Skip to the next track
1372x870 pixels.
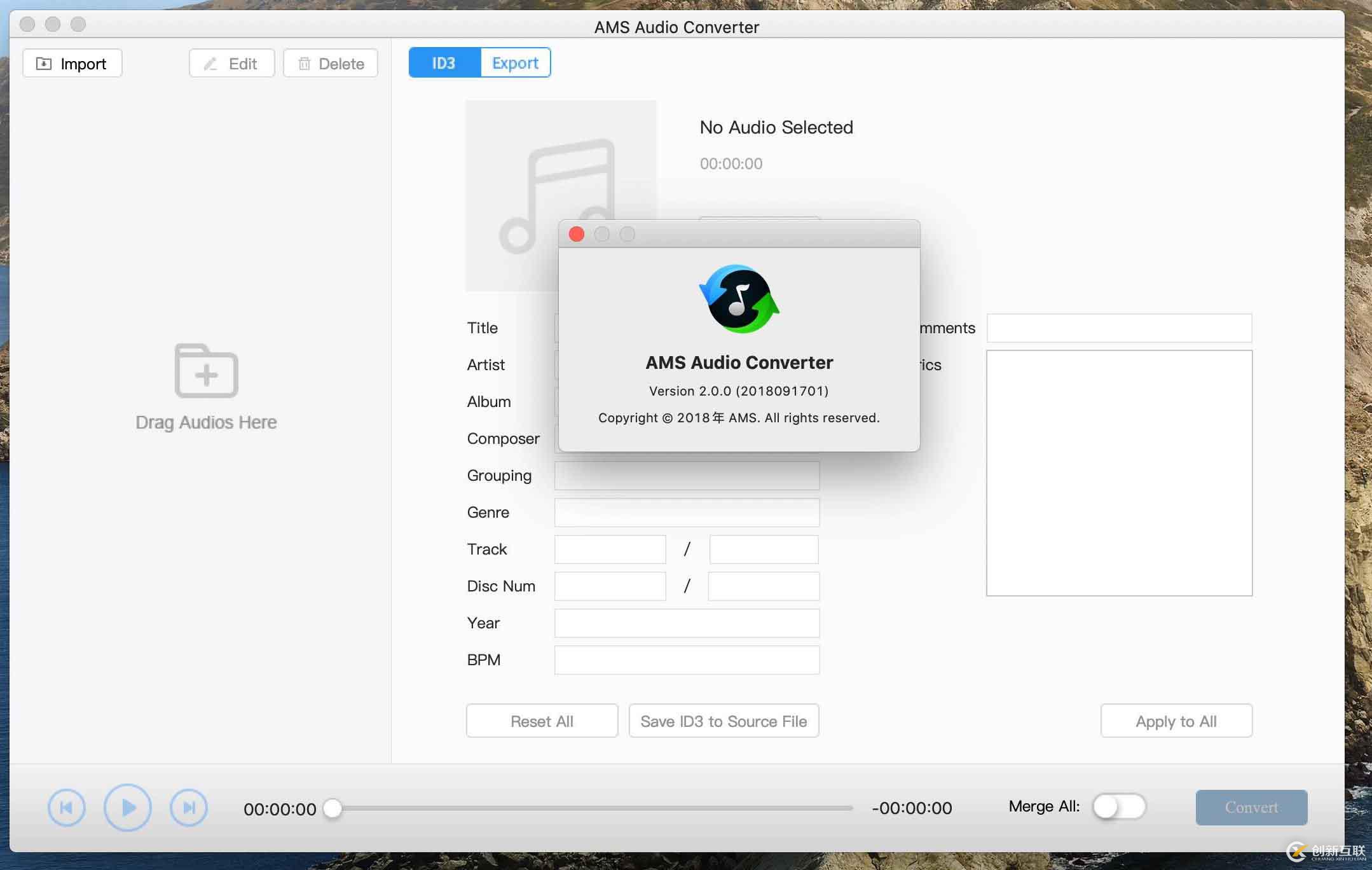[189, 808]
